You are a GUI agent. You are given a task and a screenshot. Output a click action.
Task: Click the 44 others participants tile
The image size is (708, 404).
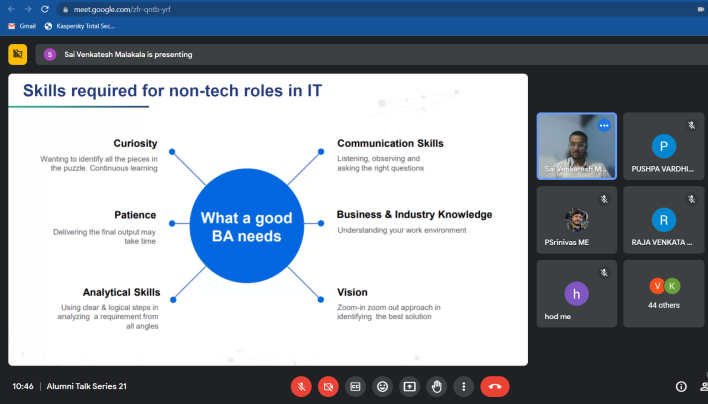click(x=663, y=293)
